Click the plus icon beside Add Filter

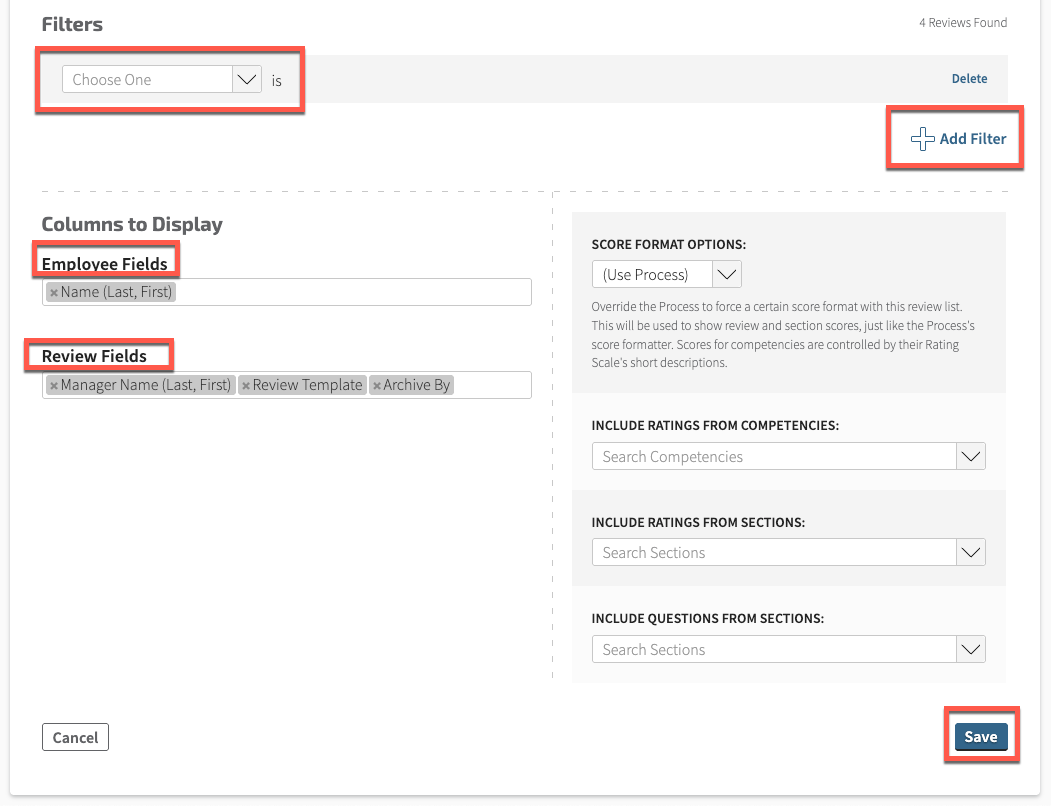click(922, 139)
